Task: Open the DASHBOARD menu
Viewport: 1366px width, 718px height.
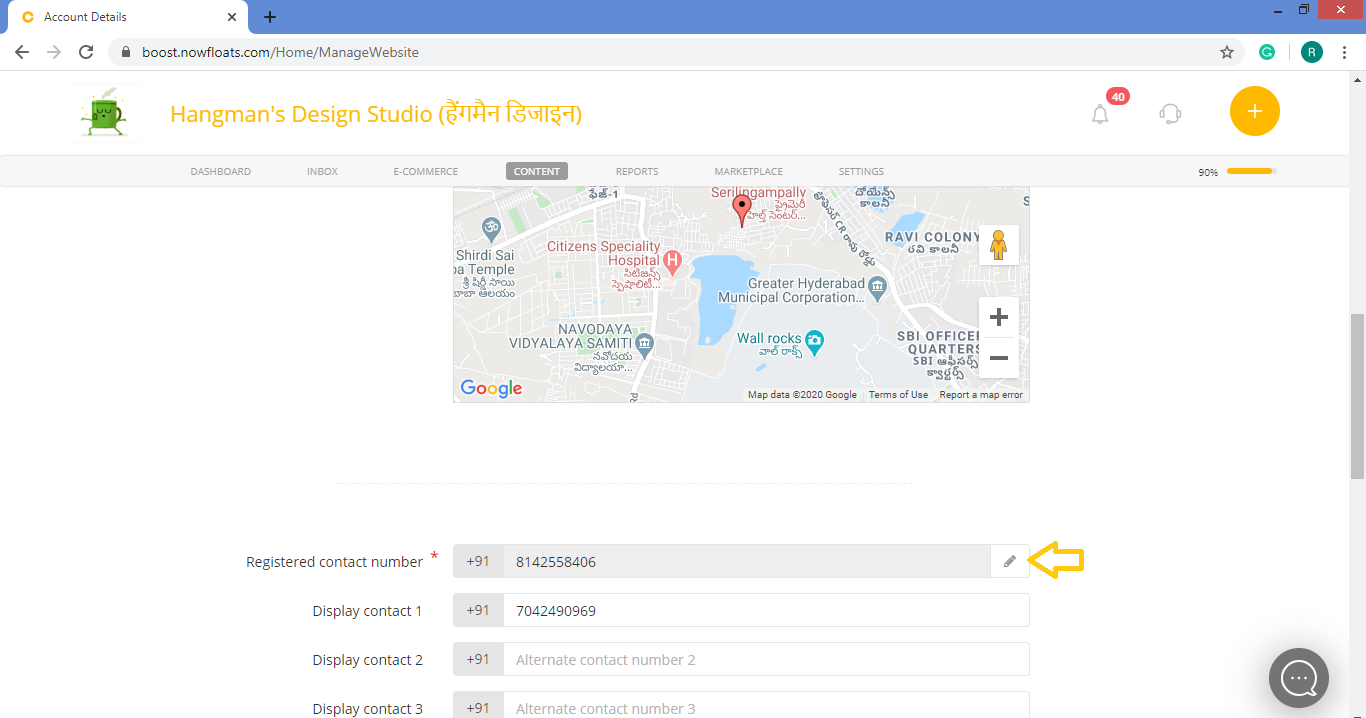Action: click(220, 172)
